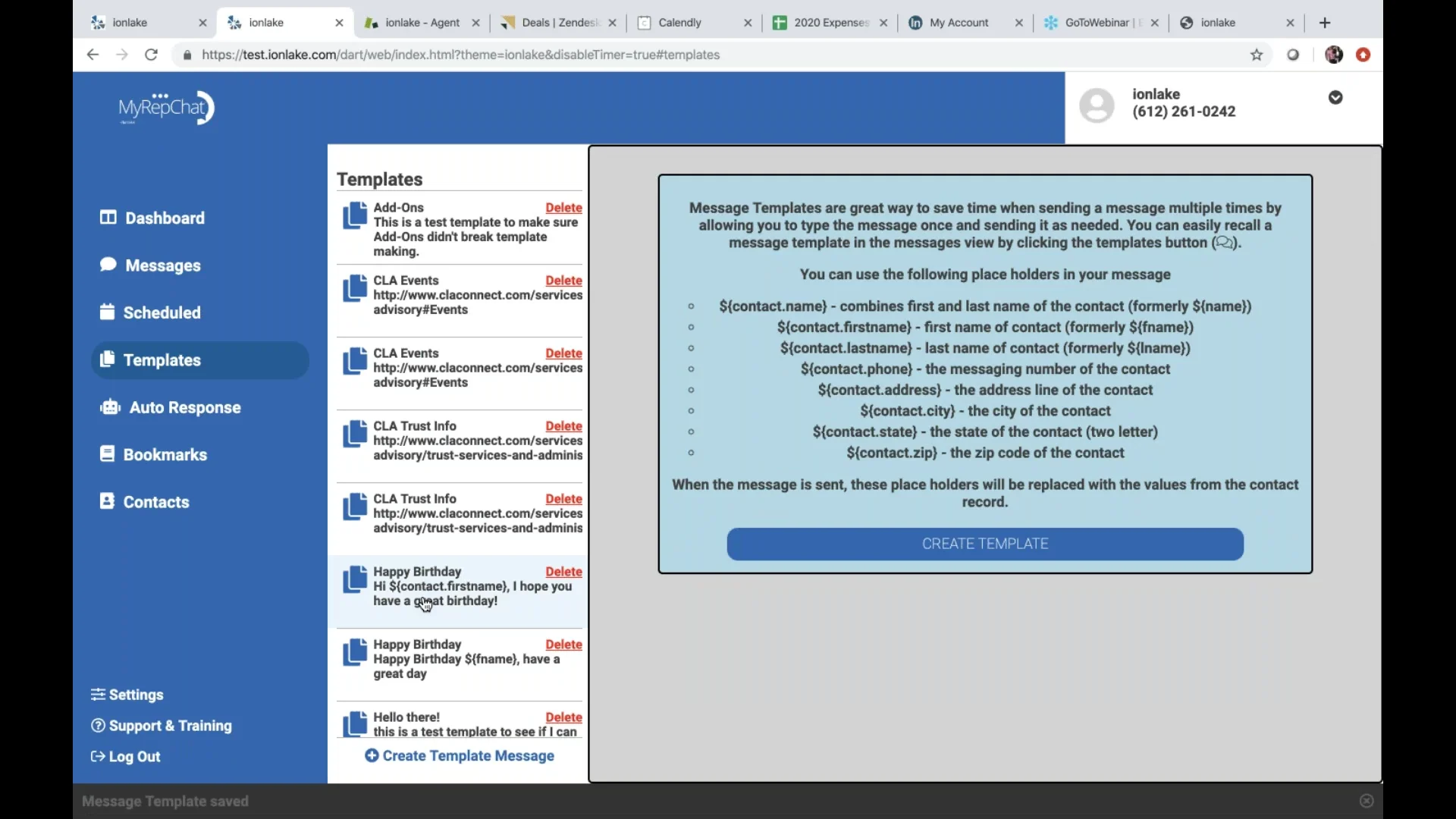Image resolution: width=1456 pixels, height=819 pixels.
Task: Click the MyRepChat logo
Action: (x=166, y=108)
